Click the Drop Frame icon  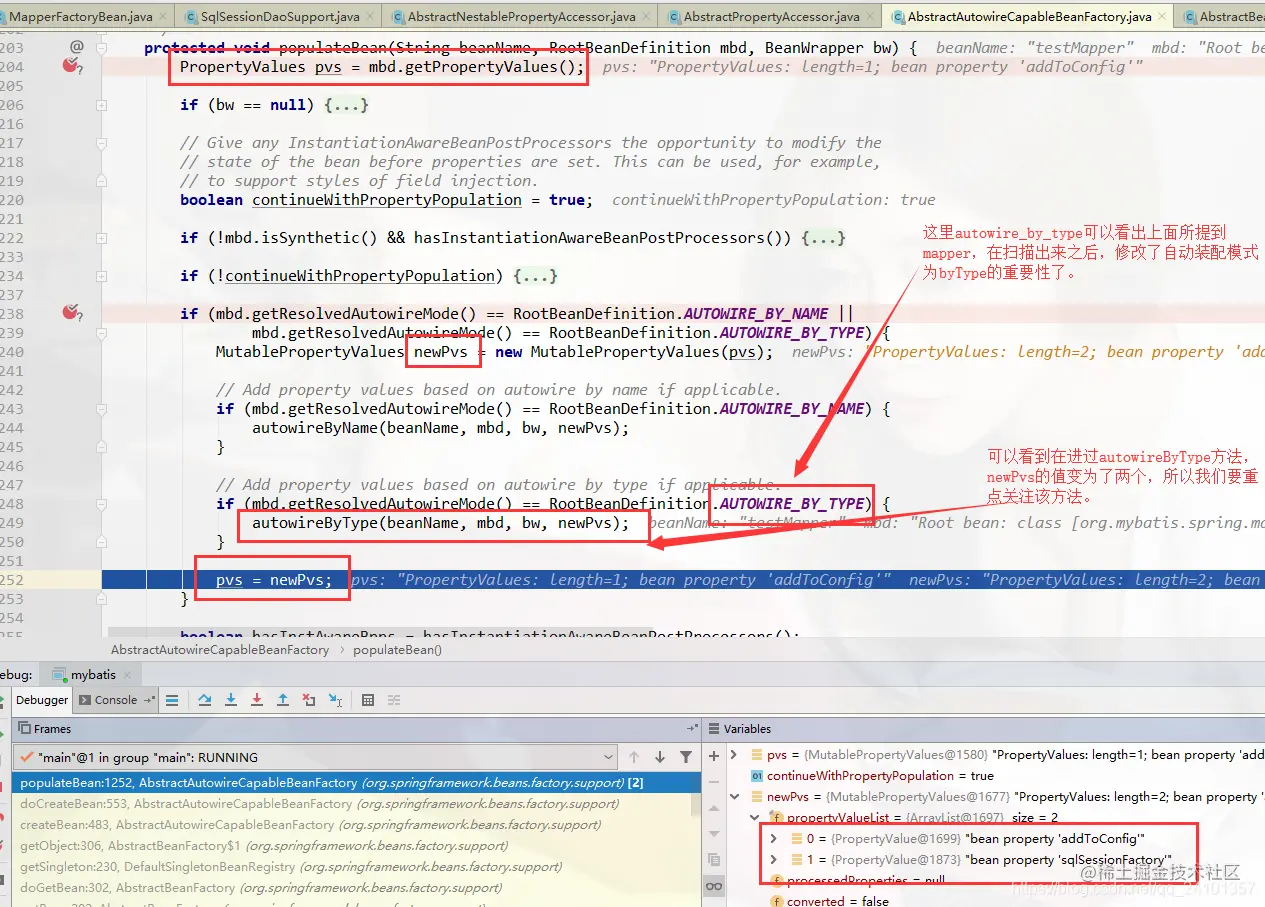pos(309,700)
